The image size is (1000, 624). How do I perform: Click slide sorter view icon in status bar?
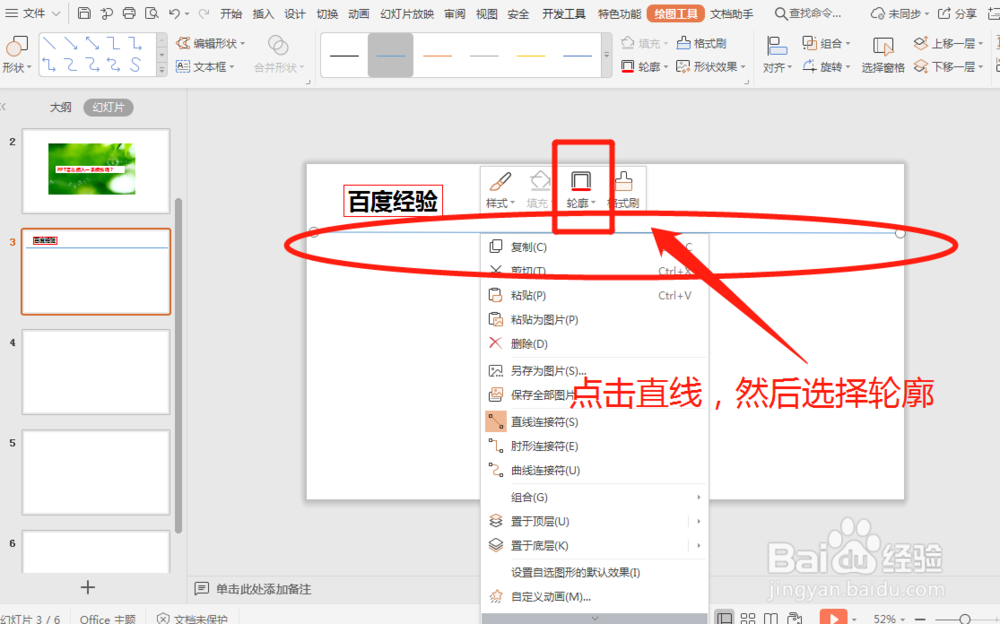(748, 618)
